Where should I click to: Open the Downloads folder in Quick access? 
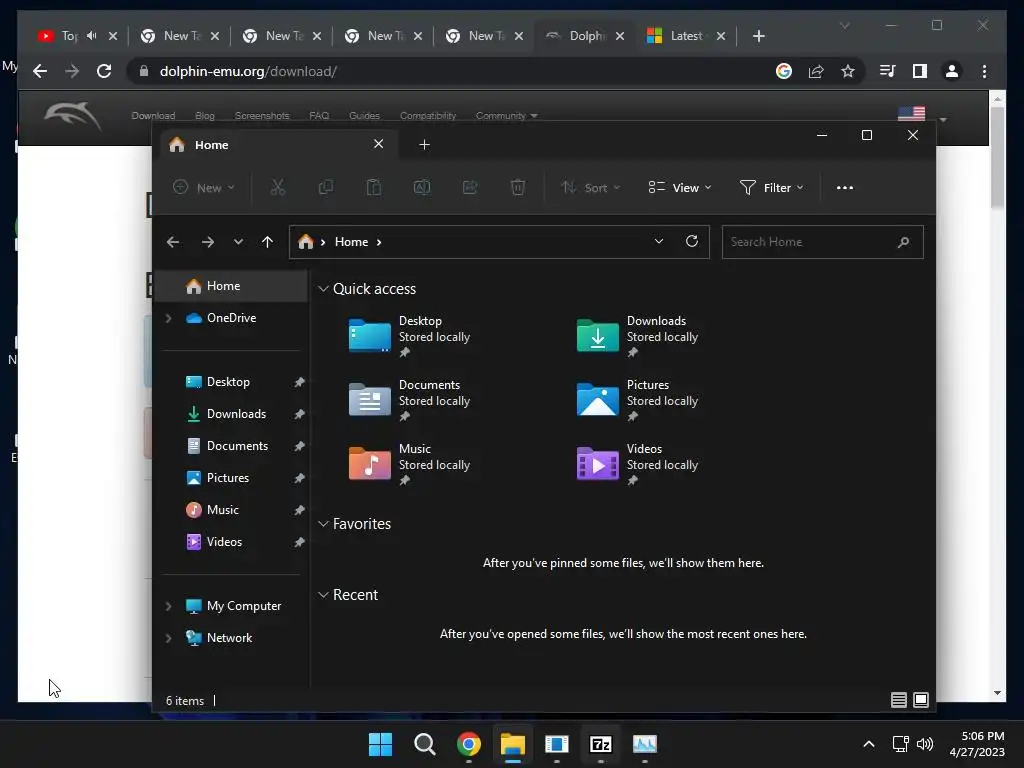point(637,336)
